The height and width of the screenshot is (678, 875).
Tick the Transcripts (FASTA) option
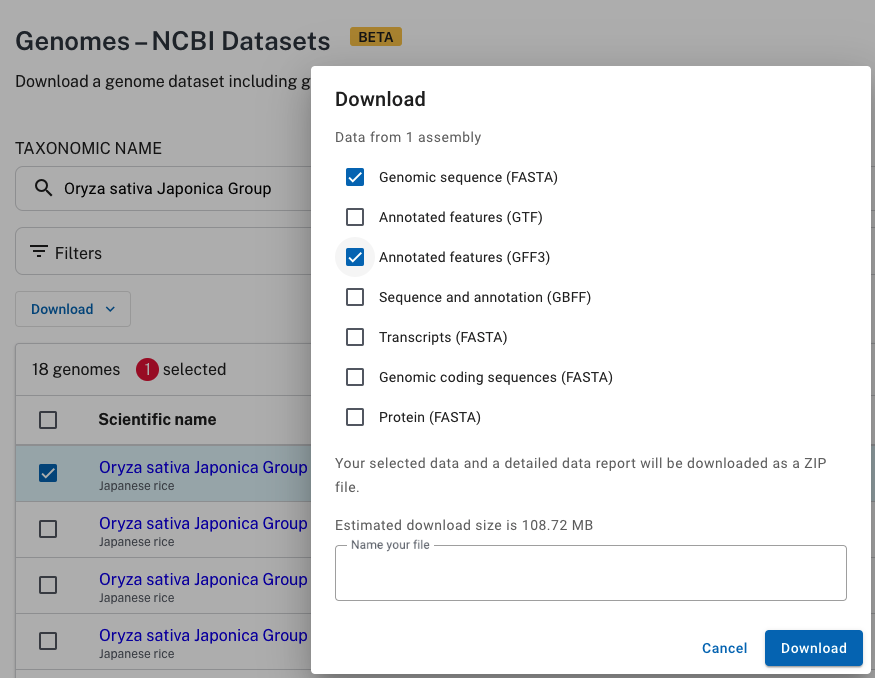[355, 337]
